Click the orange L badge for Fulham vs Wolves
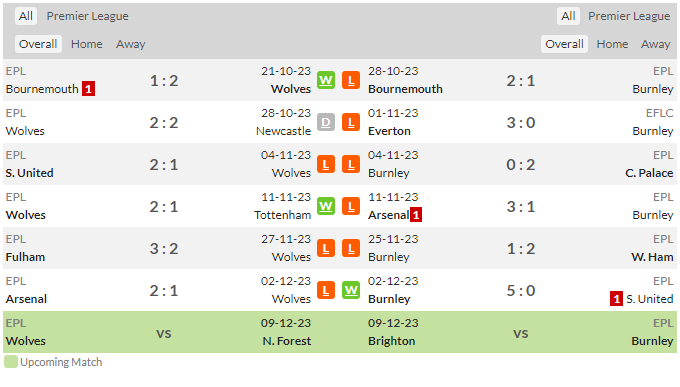The height and width of the screenshot is (387, 680). [x=326, y=248]
